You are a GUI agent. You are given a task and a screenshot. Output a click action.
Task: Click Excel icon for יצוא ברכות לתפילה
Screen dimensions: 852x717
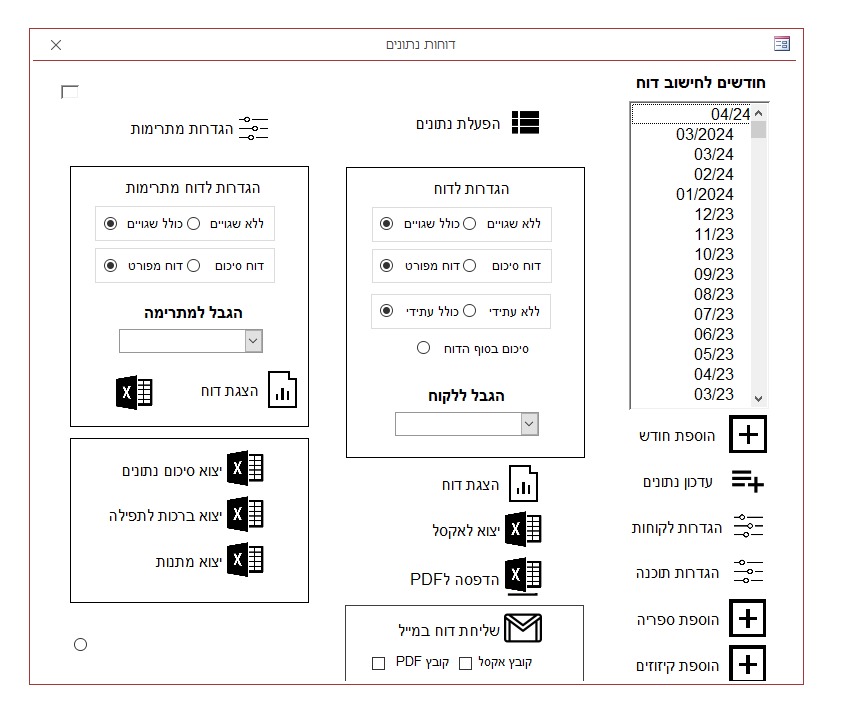tap(245, 514)
